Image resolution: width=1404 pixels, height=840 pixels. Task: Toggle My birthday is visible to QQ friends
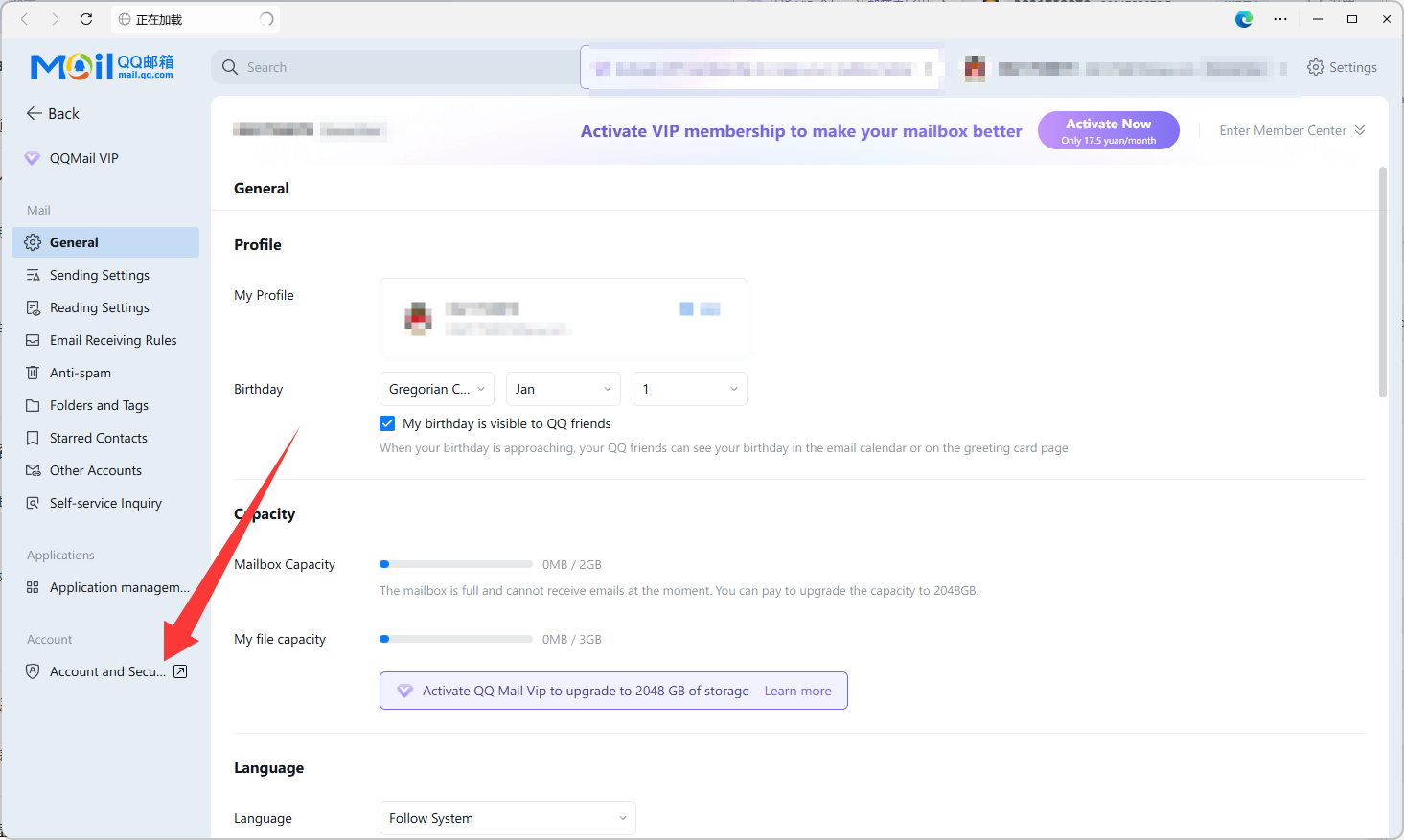click(x=387, y=423)
